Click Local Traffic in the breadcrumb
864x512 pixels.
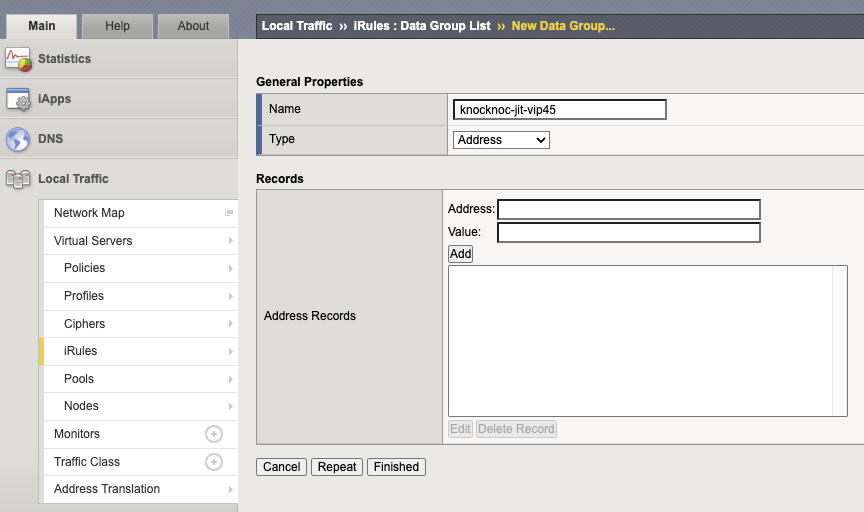296,26
